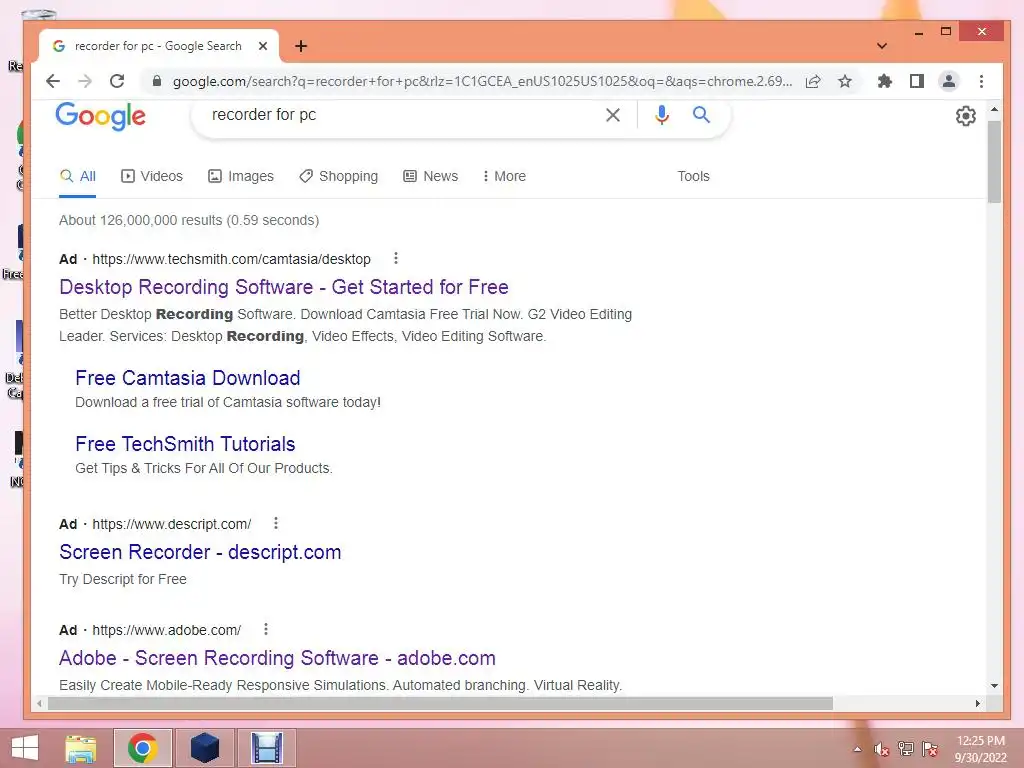Open 'Adobe - Screen Recording Software' link

tap(277, 658)
